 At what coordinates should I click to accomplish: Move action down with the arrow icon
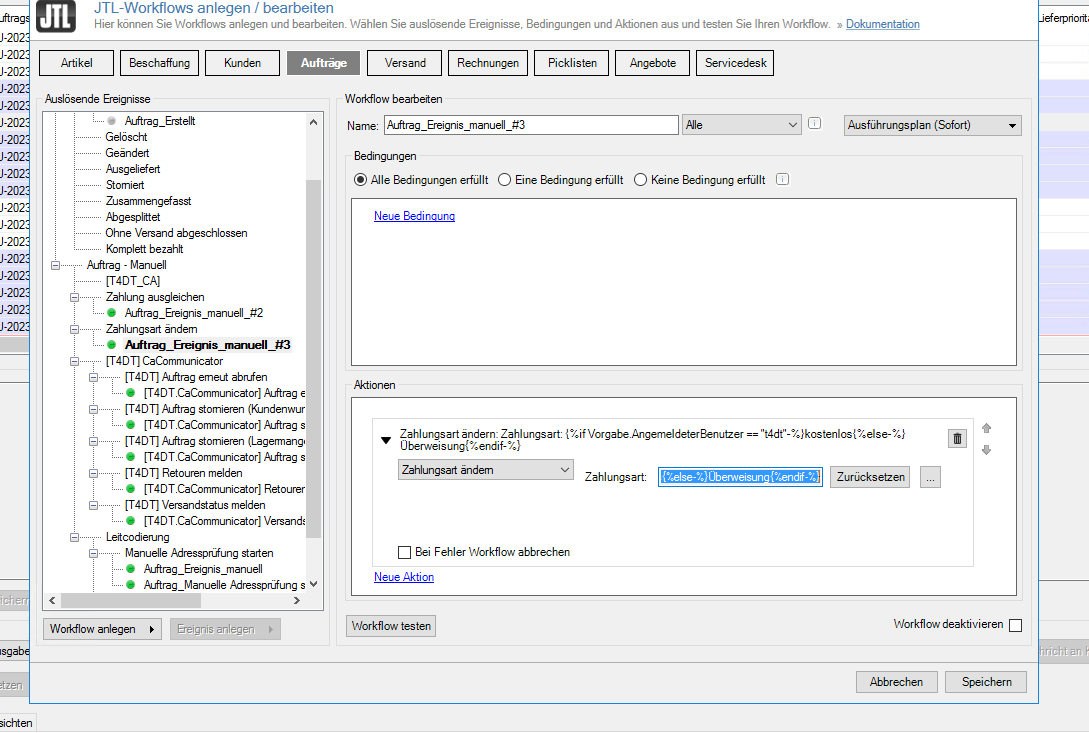click(x=986, y=450)
